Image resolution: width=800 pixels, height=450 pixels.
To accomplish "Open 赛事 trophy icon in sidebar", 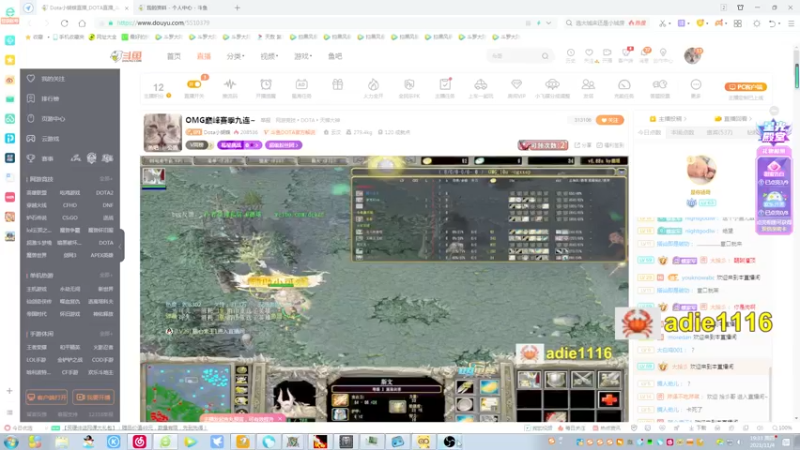I will (31, 158).
